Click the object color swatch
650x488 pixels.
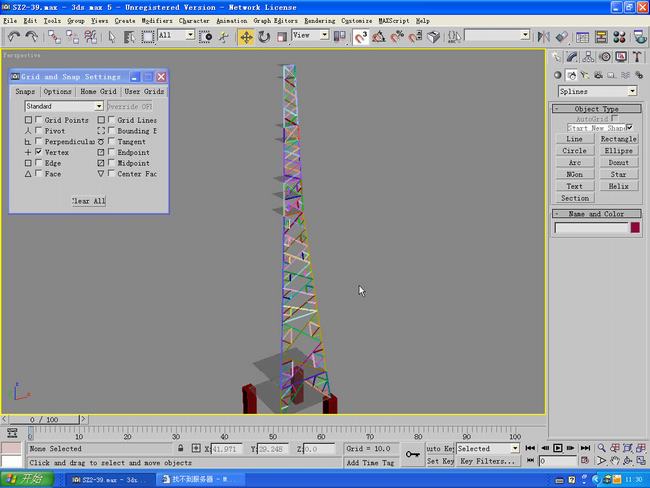tap(635, 228)
